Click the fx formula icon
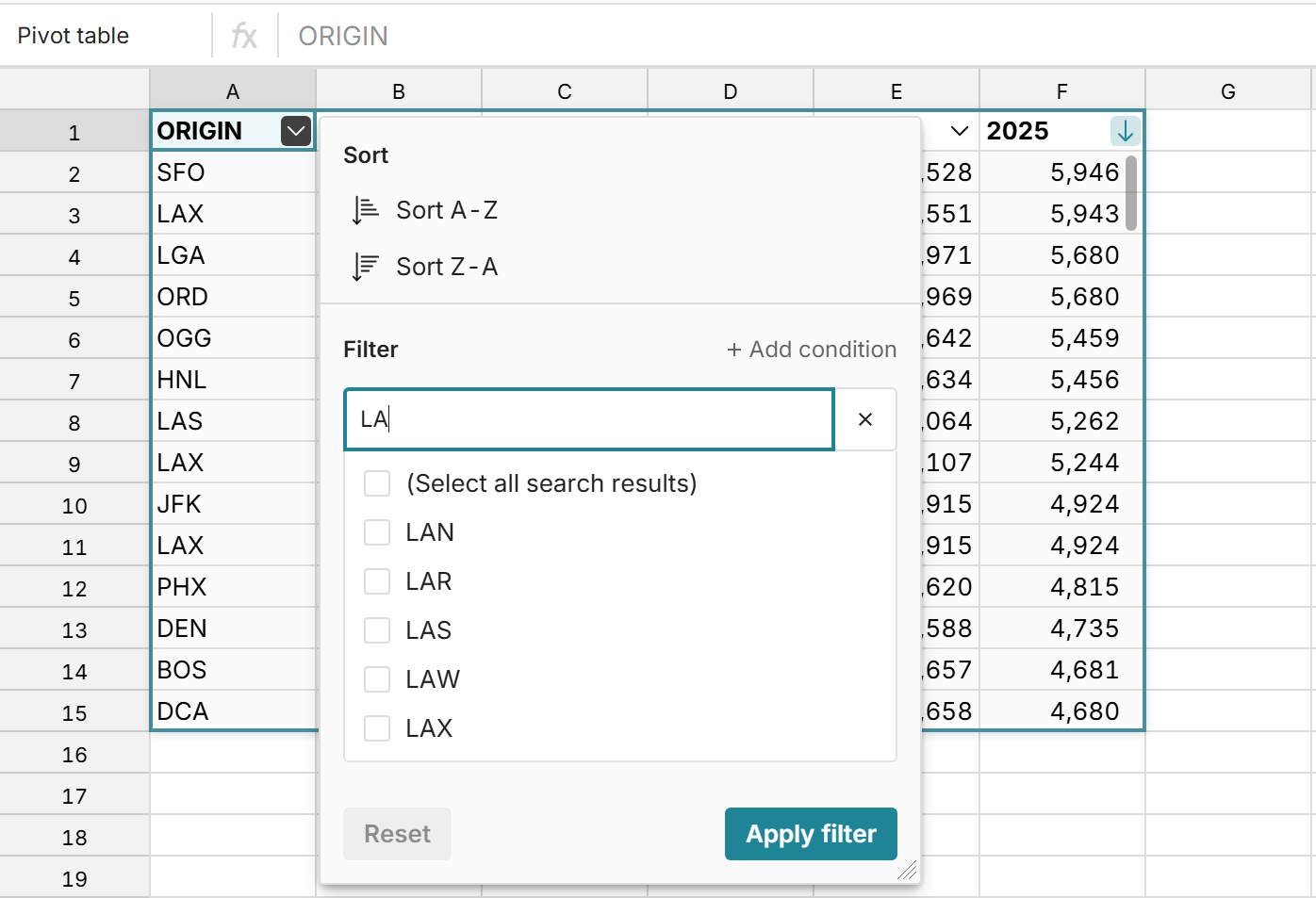Screen dimensions: 1316x898 tap(244, 35)
